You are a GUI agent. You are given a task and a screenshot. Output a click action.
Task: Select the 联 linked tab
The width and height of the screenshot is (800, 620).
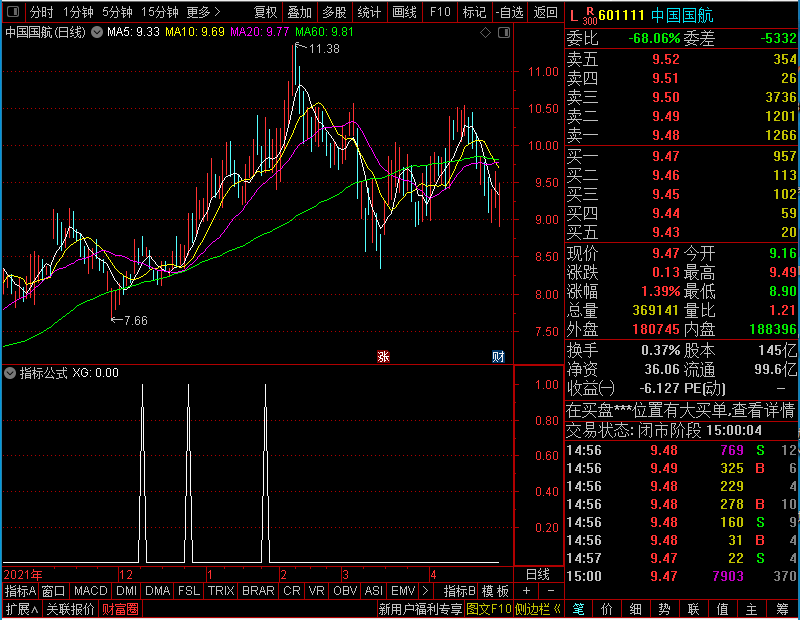(693, 609)
